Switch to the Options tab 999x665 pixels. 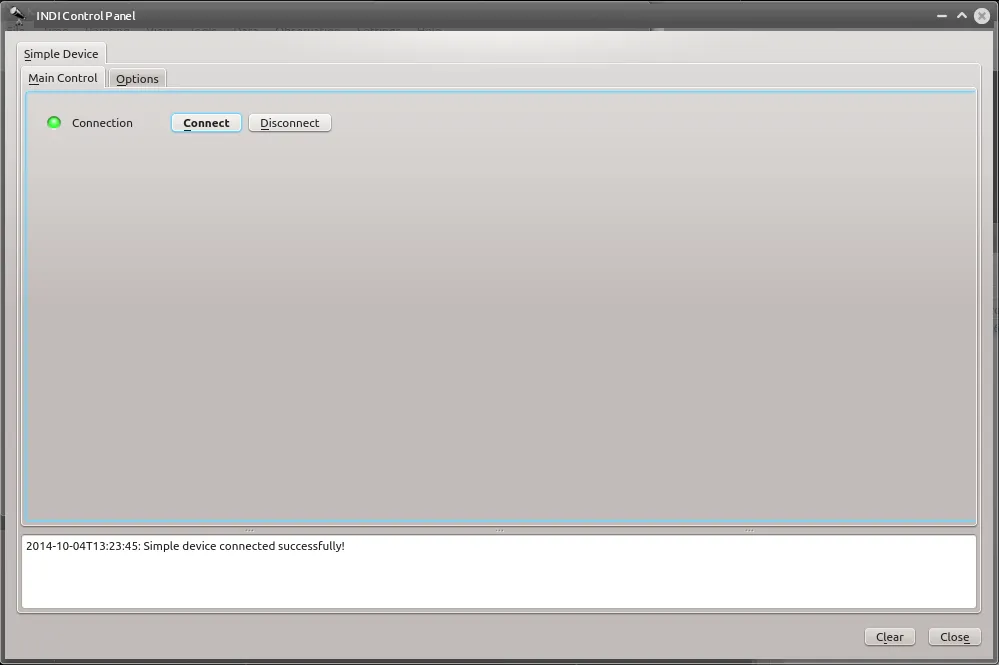137,79
